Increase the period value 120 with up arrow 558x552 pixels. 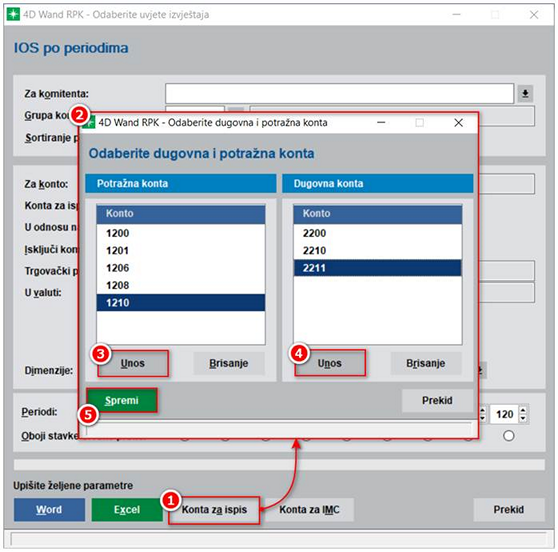click(523, 410)
